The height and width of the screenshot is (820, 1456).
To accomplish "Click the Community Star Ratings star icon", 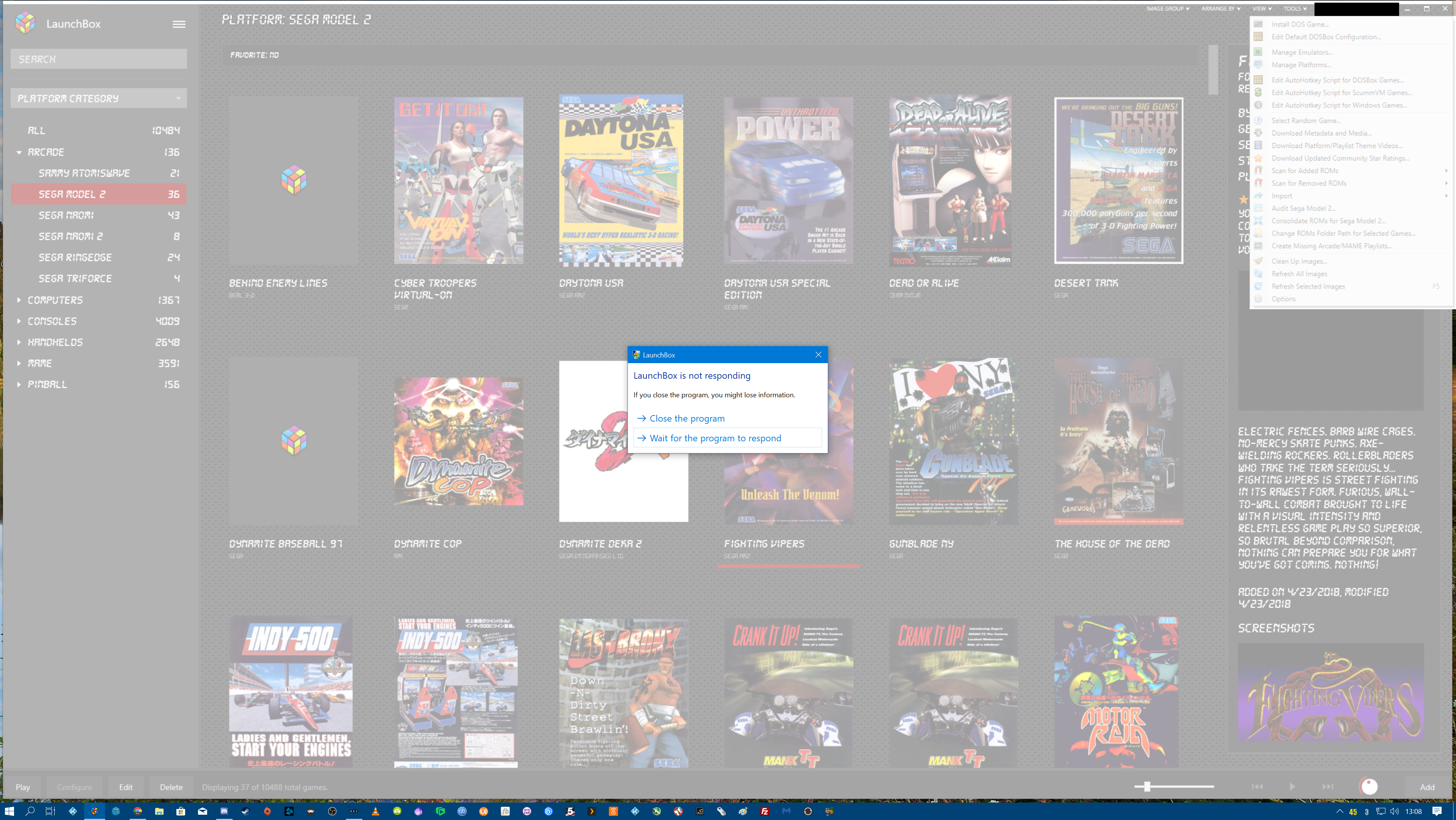I will pyautogui.click(x=1258, y=158).
